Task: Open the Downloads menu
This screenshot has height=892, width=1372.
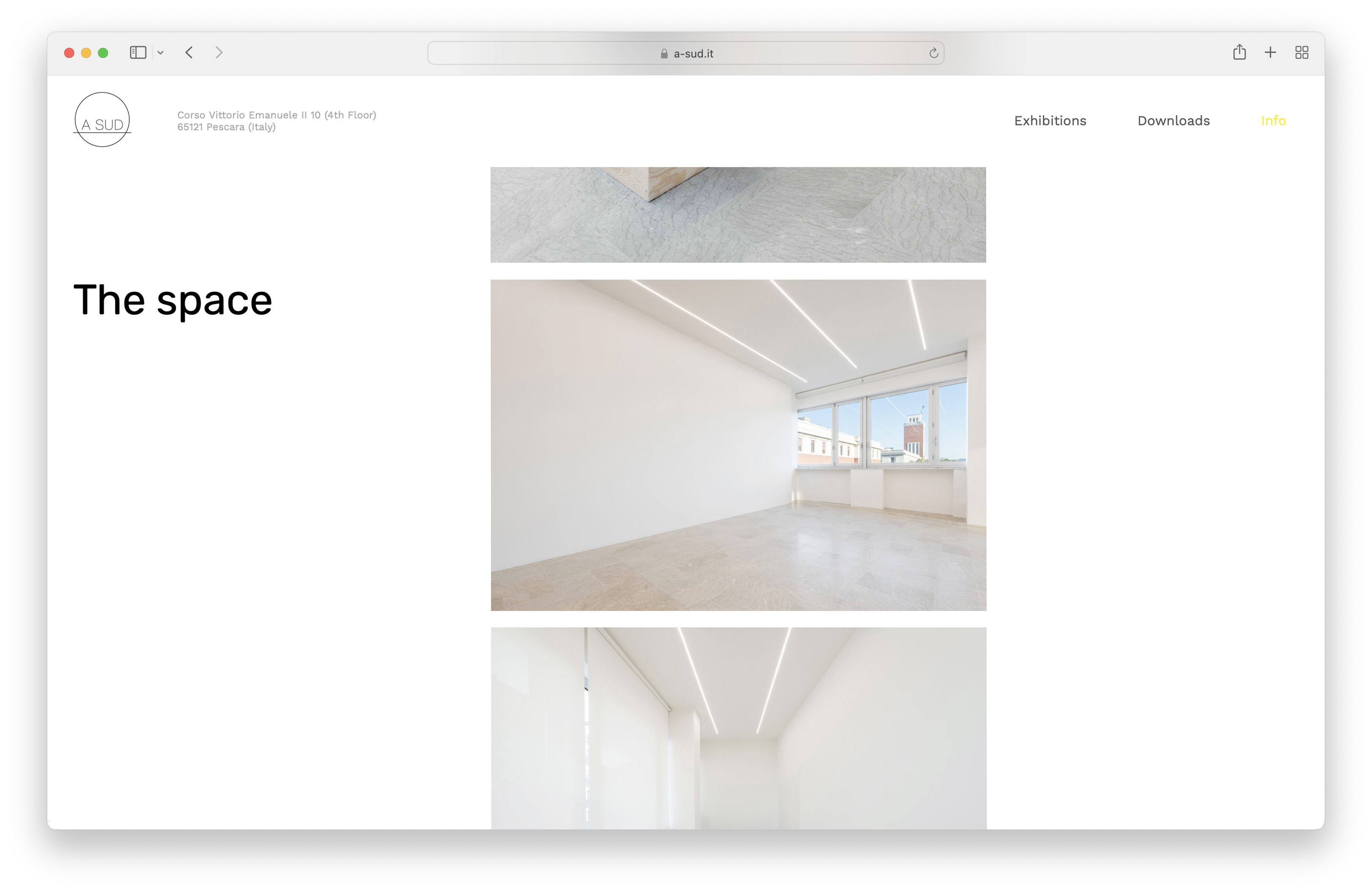Action: [x=1173, y=120]
